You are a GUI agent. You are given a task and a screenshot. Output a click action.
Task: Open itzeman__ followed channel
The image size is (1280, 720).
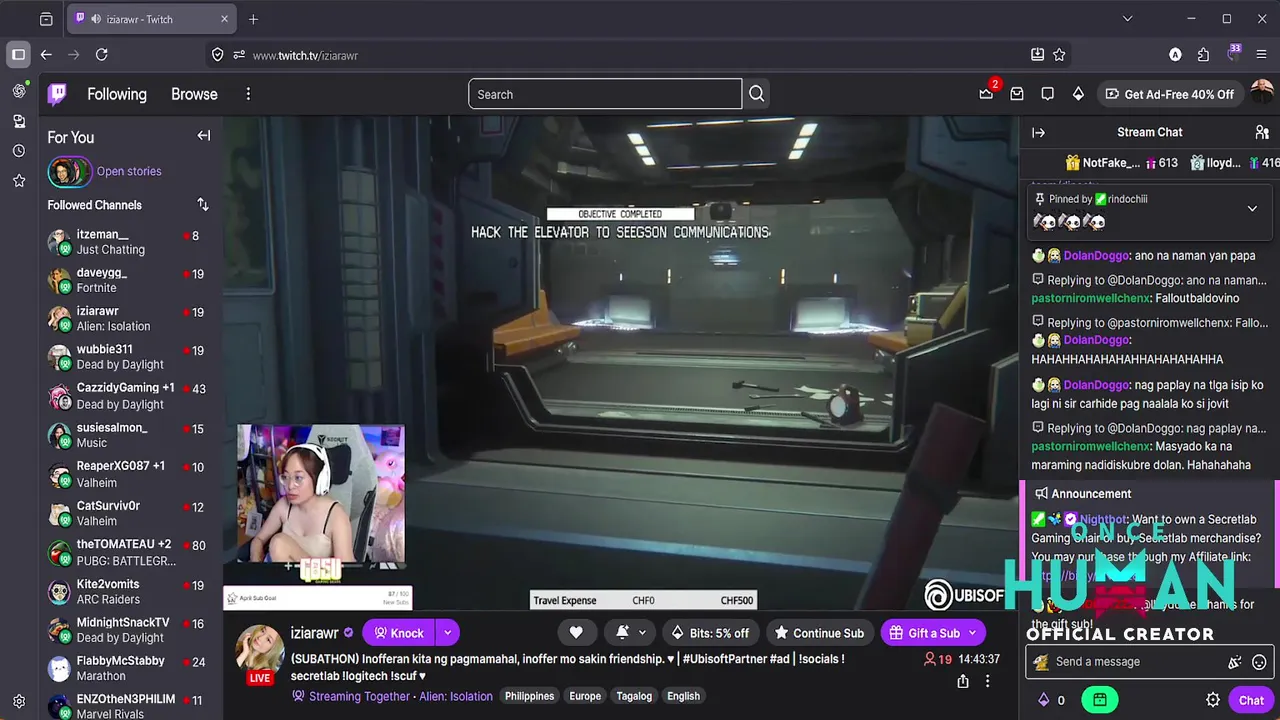(128, 242)
